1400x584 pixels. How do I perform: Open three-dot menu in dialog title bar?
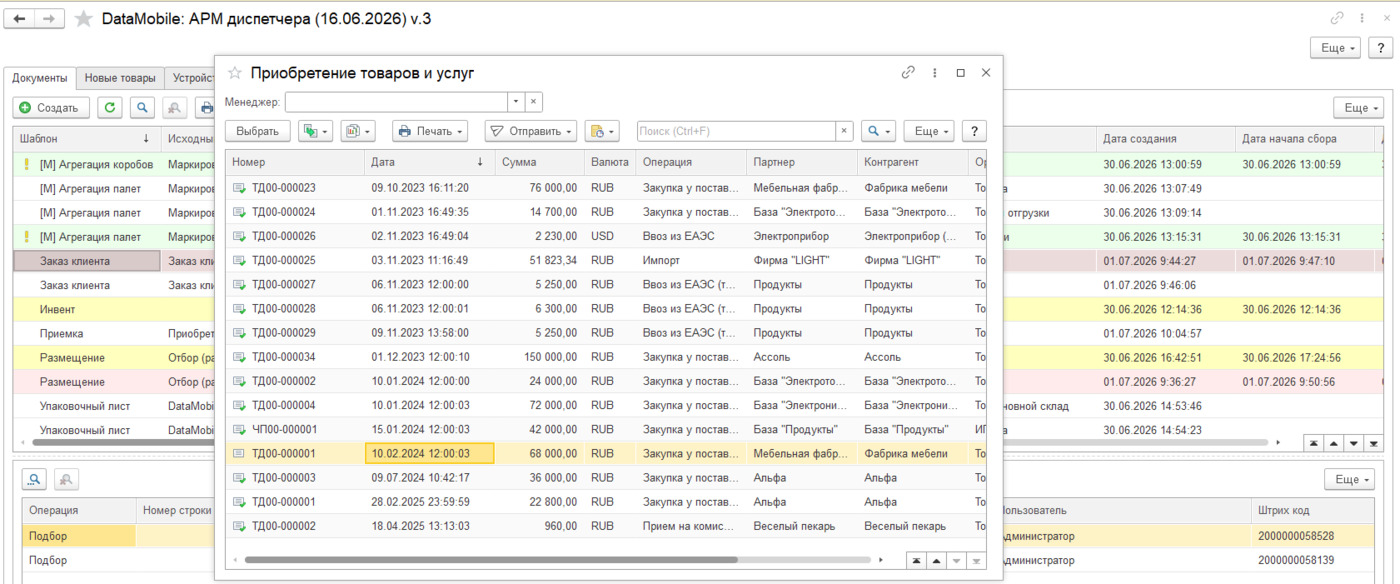click(x=934, y=73)
